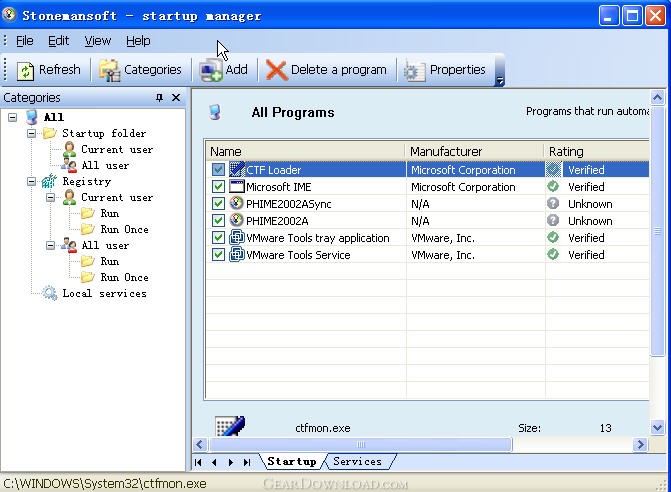Click the Microsoft IME window icon
The height and width of the screenshot is (492, 671).
(x=237, y=187)
